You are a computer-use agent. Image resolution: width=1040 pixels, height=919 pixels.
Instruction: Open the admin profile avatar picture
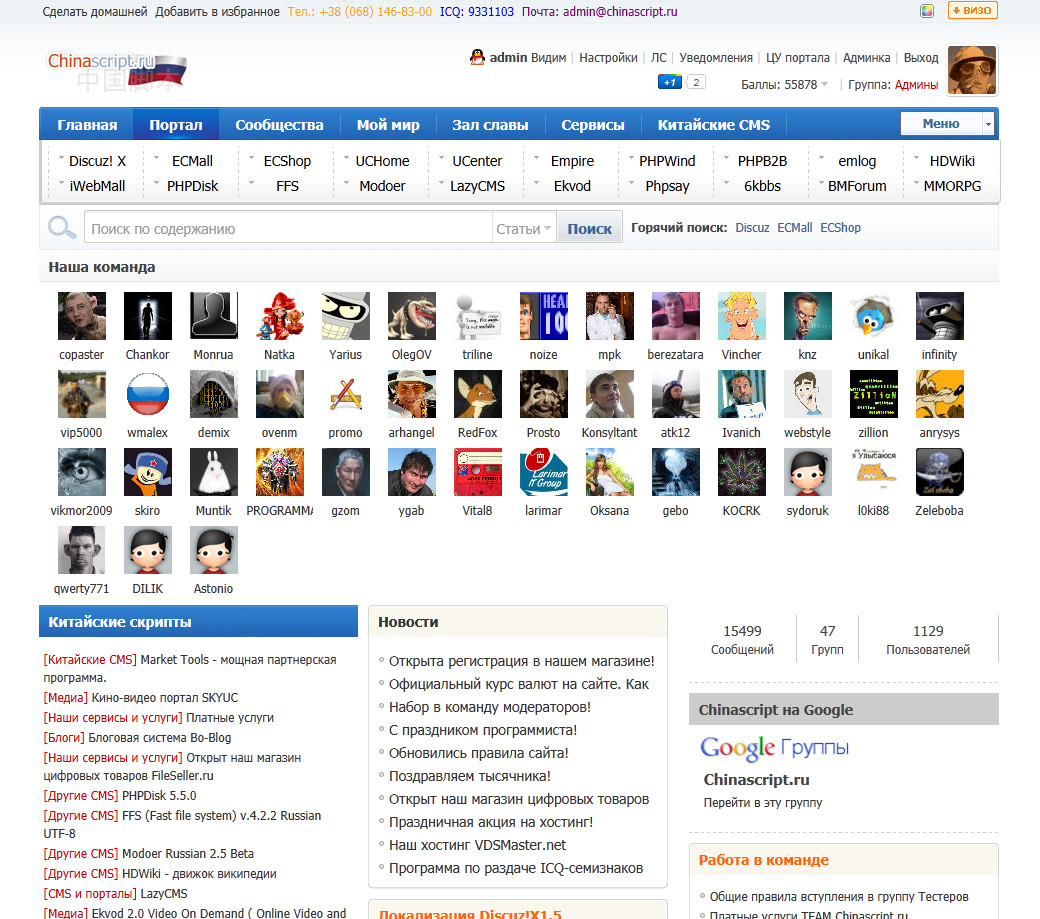pos(972,70)
